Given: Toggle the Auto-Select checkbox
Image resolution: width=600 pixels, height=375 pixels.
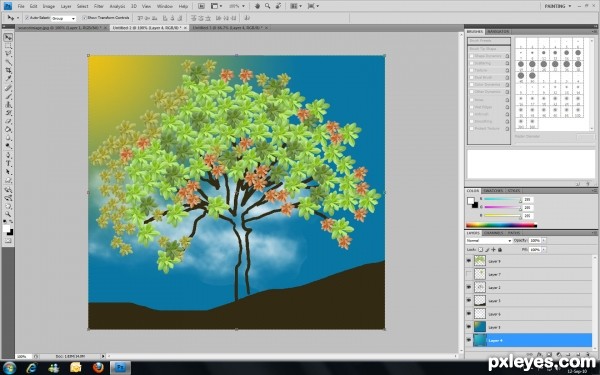Looking at the screenshot, I should point(27,18).
